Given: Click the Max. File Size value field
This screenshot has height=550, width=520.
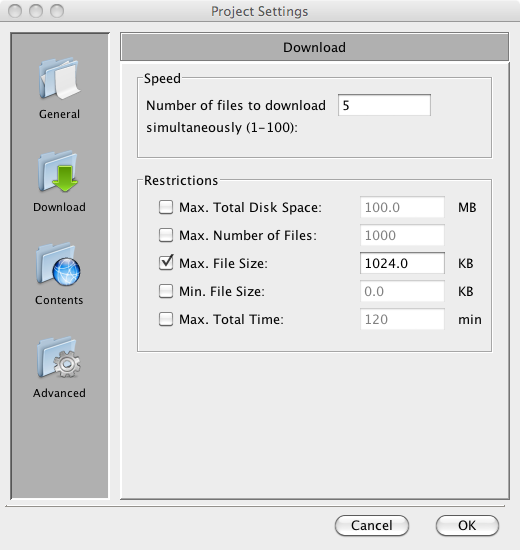Looking at the screenshot, I should click(x=402, y=263).
